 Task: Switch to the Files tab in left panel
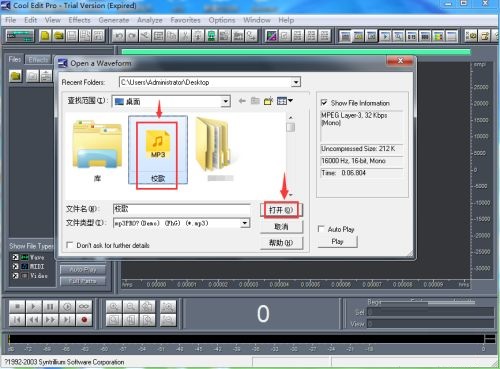click(x=15, y=59)
